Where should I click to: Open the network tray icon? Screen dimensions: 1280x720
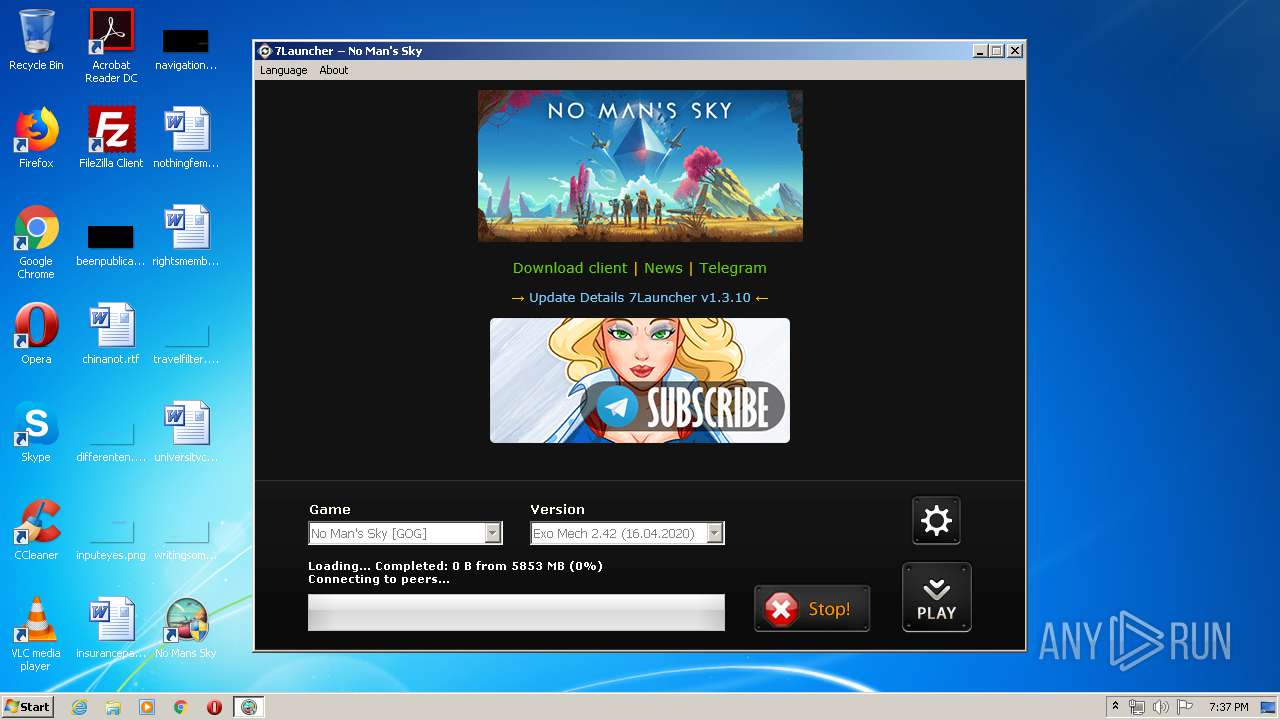(x=1137, y=707)
